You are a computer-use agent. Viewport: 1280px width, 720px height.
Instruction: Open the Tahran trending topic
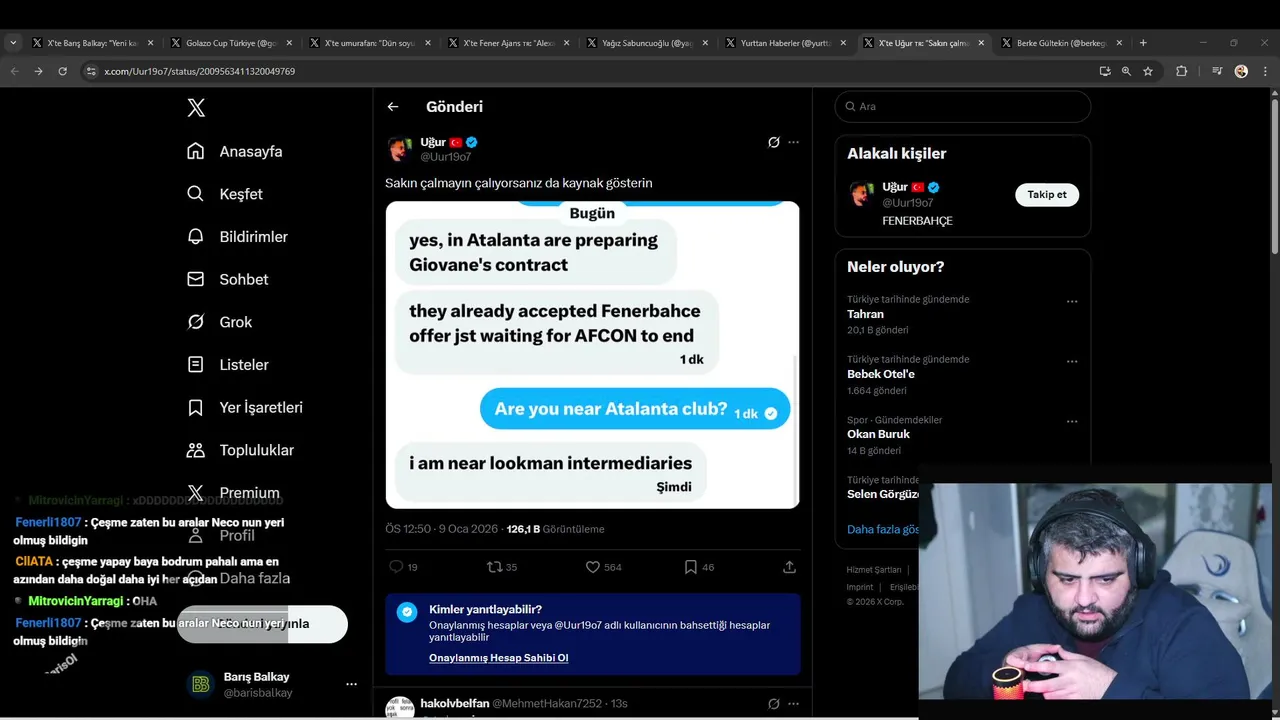click(x=865, y=314)
